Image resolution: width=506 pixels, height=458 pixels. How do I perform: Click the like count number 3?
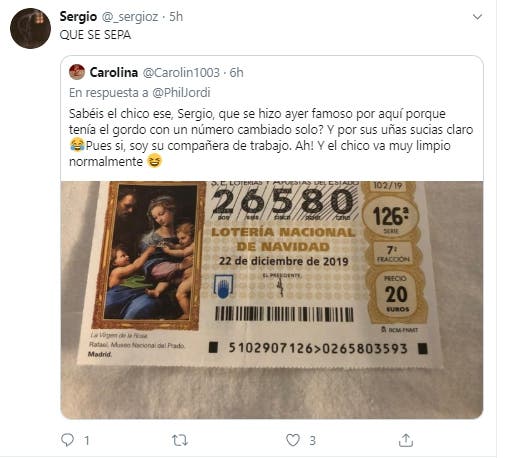[312, 441]
